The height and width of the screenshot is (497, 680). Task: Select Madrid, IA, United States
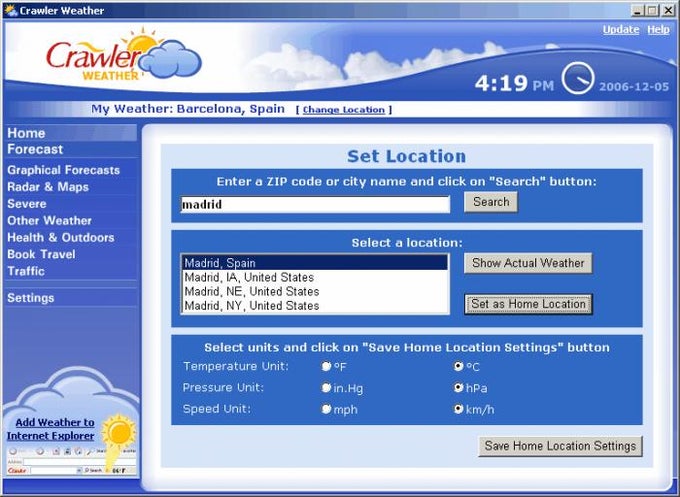tap(314, 277)
